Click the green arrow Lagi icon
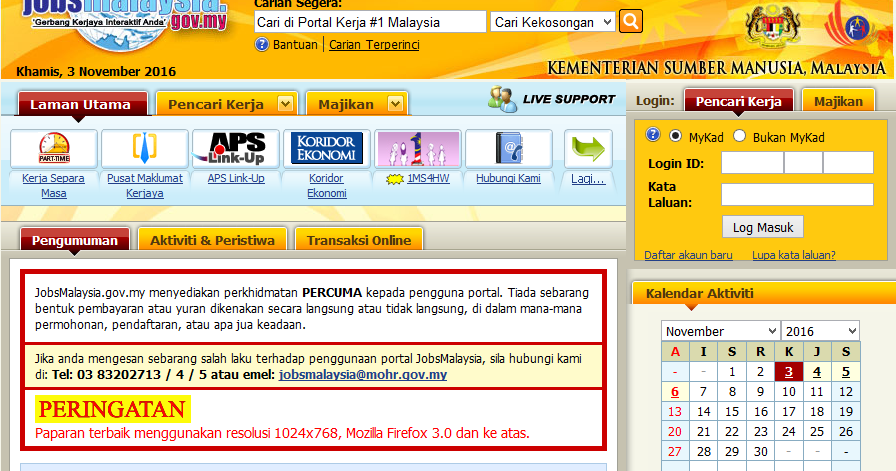Image resolution: width=896 pixels, height=471 pixels. point(588,148)
